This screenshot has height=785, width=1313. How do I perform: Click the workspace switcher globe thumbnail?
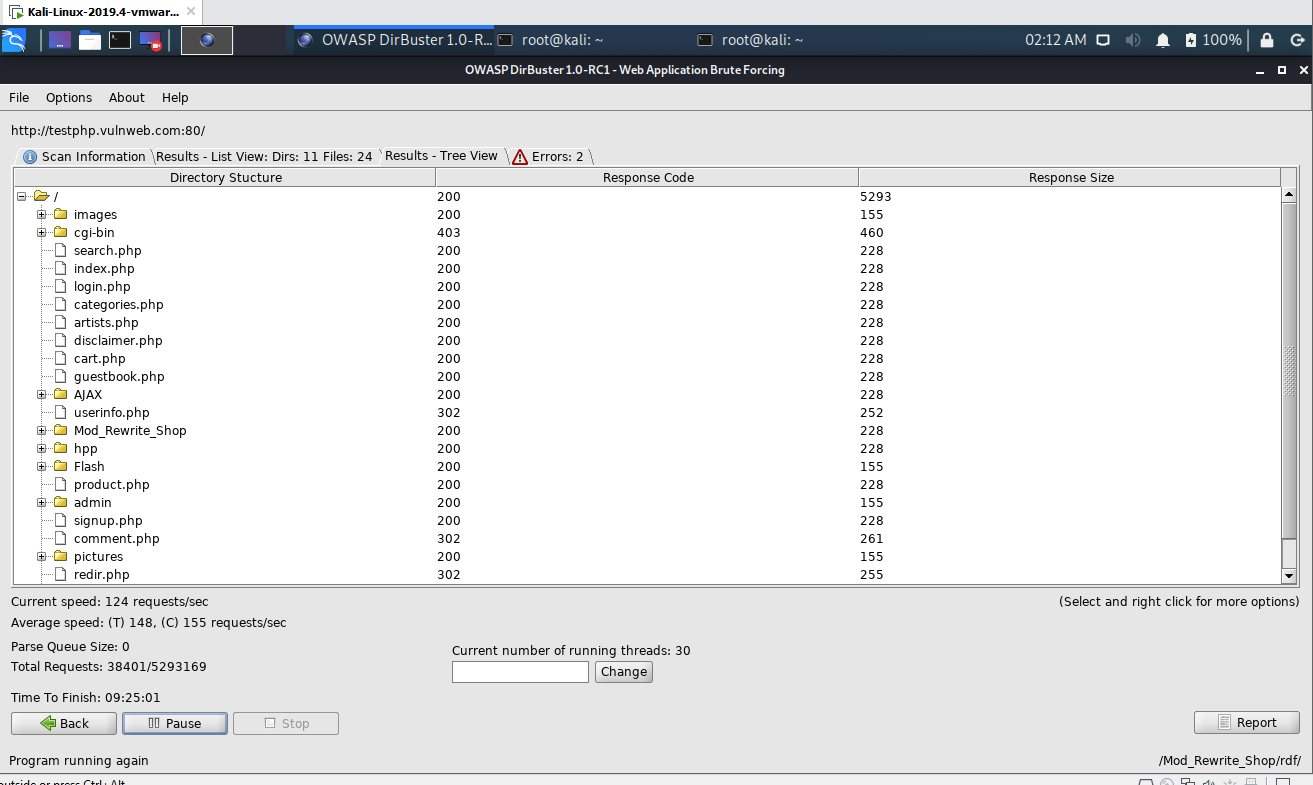coord(207,40)
